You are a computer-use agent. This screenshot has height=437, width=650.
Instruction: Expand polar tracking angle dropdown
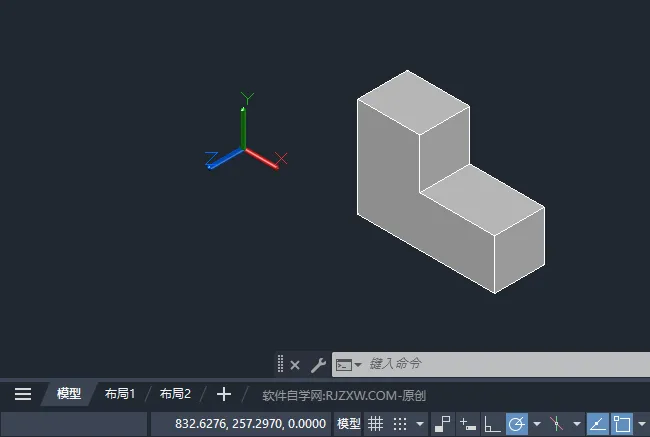(537, 424)
